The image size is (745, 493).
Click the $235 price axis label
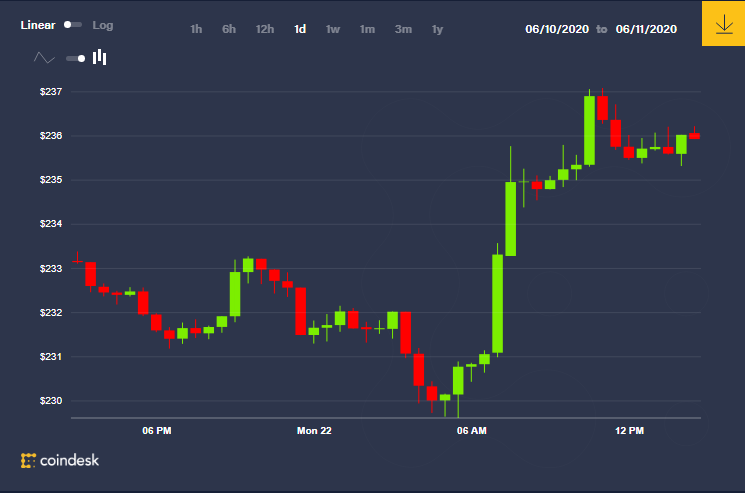click(x=51, y=180)
